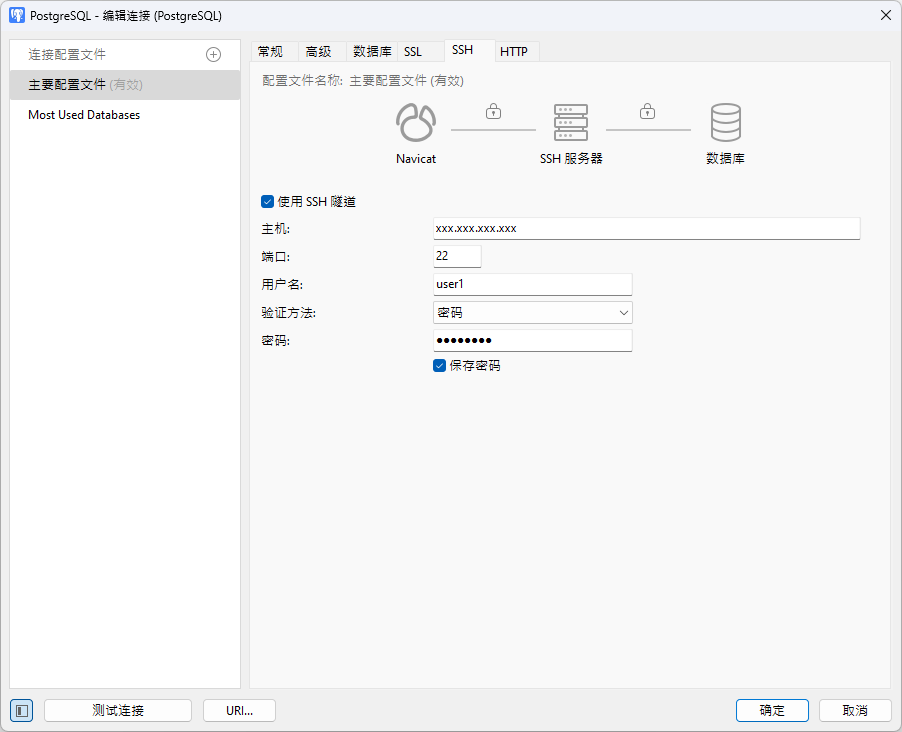This screenshot has height=732, width=902.
Task: Select Most Used Databases profile
Action: point(125,115)
